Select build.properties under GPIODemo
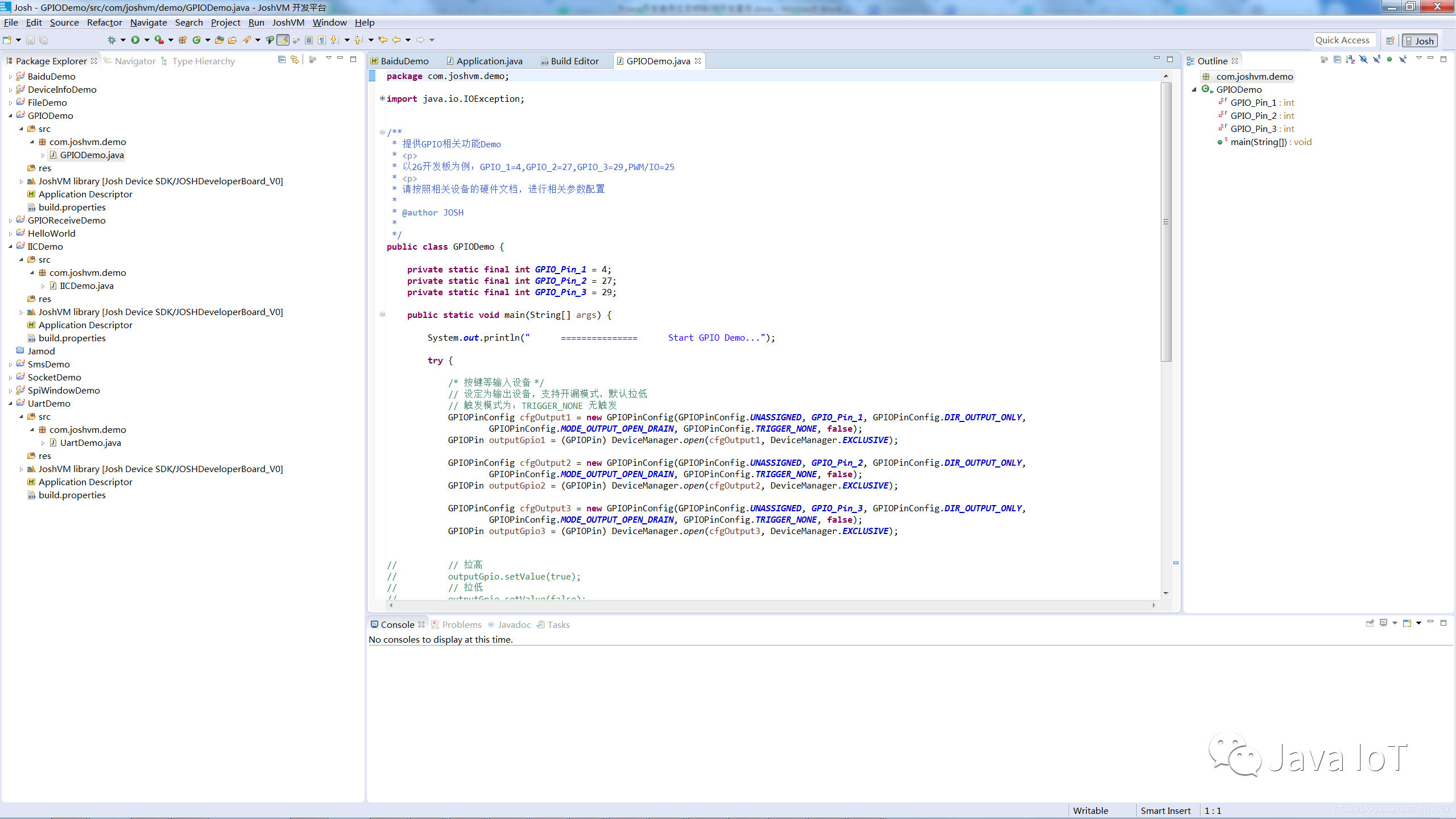Viewport: 1456px width, 819px height. [67, 207]
